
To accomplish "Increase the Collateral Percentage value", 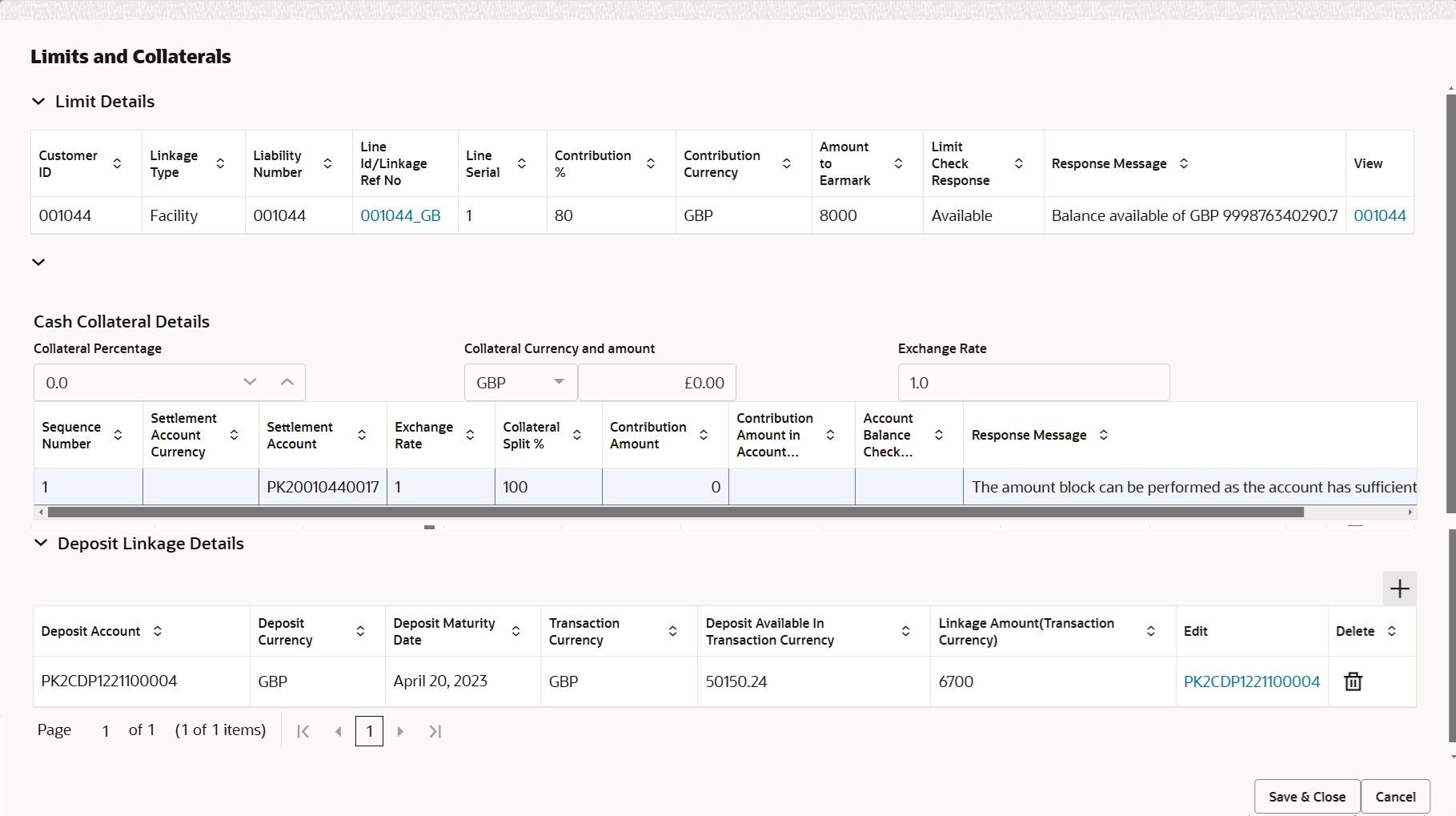I will point(287,383).
